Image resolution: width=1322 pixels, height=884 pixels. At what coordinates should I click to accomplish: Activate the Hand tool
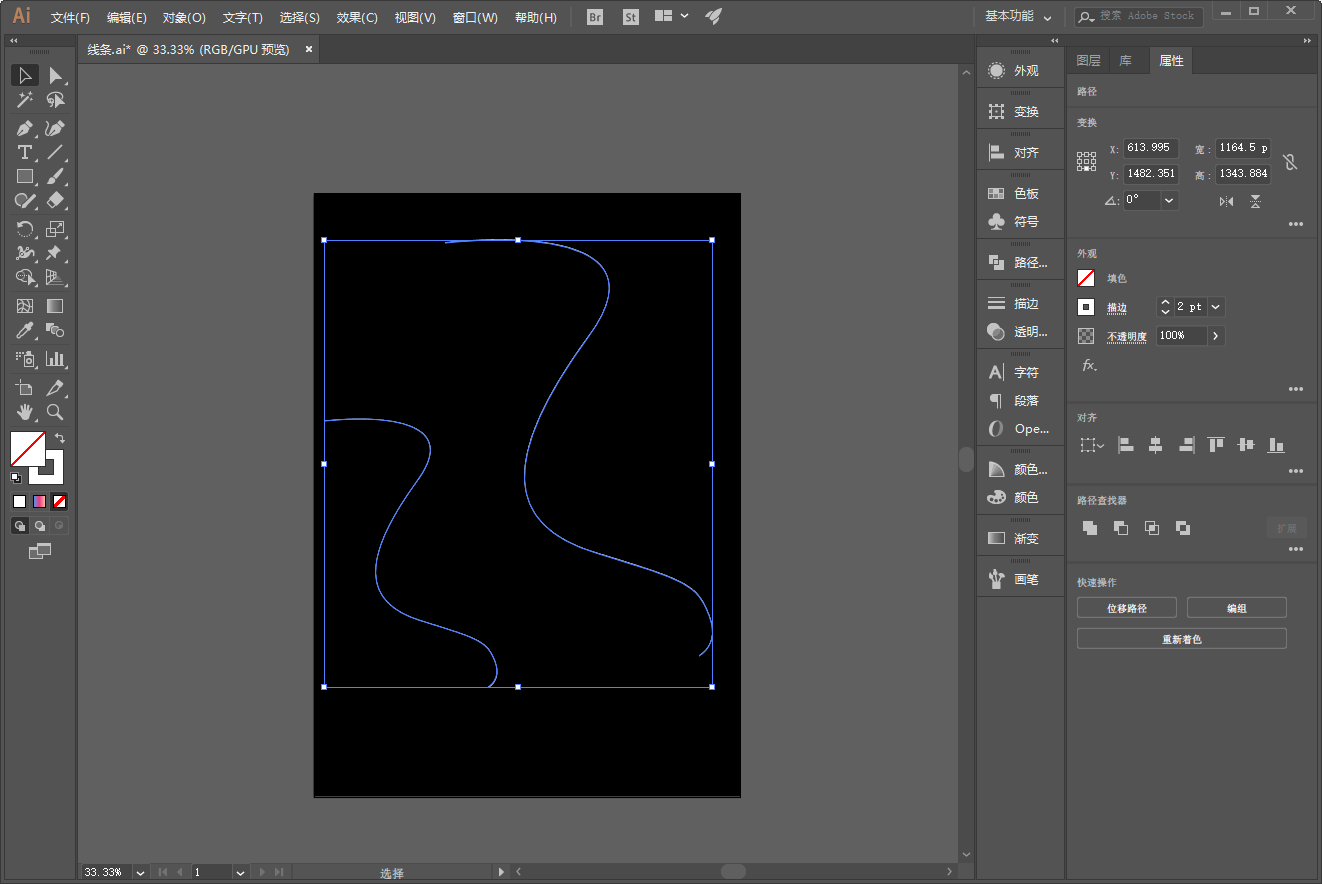tap(25, 411)
